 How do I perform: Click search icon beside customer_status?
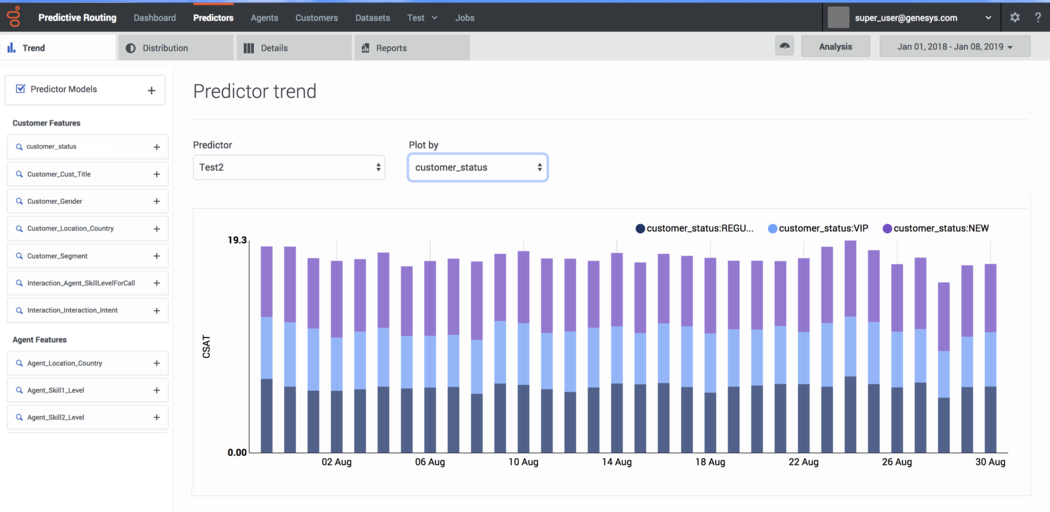[19, 147]
